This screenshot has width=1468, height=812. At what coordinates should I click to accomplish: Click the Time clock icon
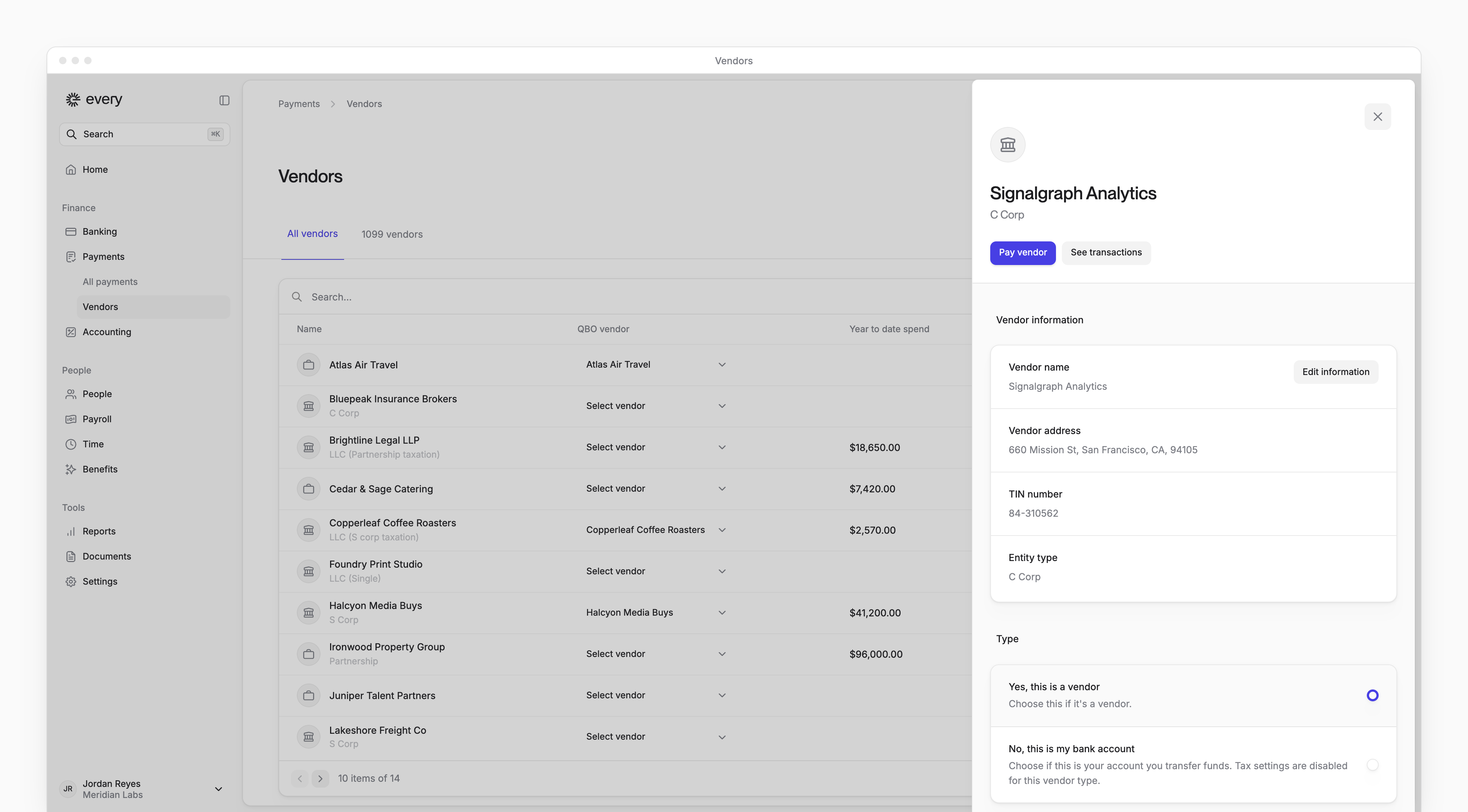point(71,444)
